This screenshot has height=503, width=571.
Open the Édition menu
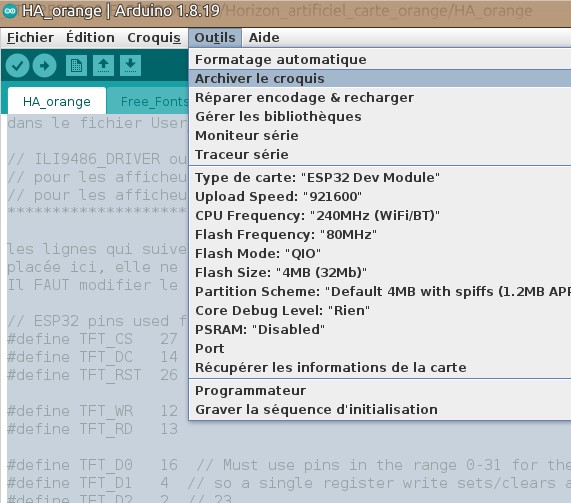pos(90,38)
